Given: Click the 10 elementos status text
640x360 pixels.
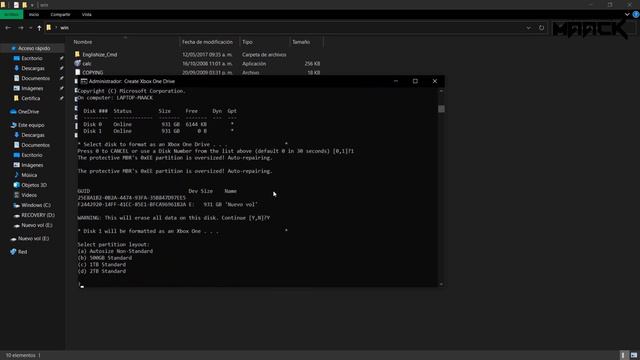Looking at the screenshot, I should (x=20, y=356).
